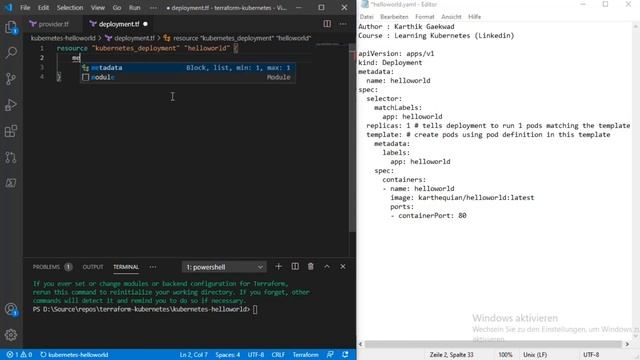The height and width of the screenshot is (360, 640).
Task: Click kubernetes-helloworld branch sync in status bar
Action: tap(74, 355)
